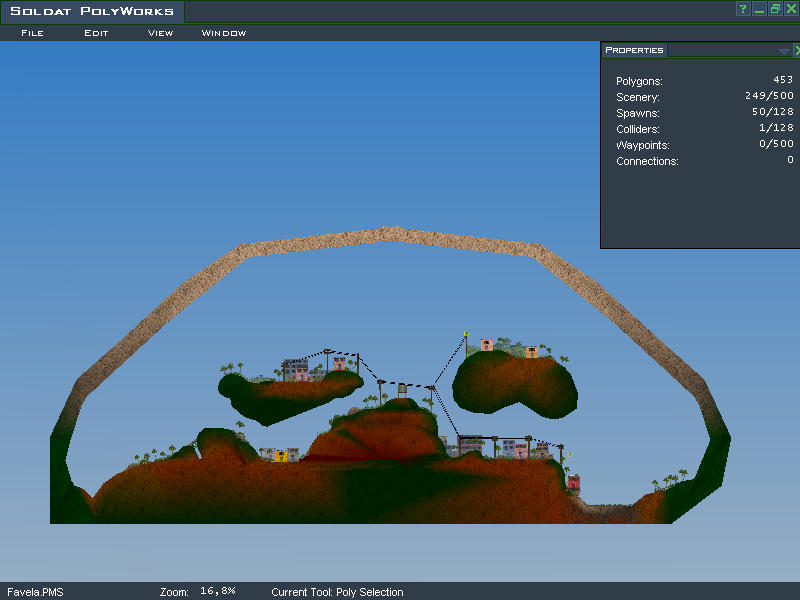Click the green help question mark icon
The height and width of the screenshot is (600, 800).
coord(743,9)
